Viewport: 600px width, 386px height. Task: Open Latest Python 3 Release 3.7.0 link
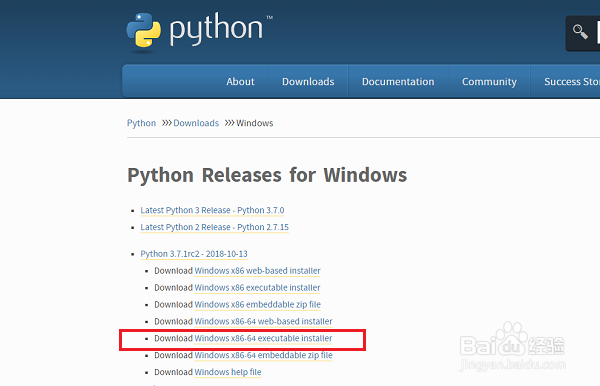[212, 210]
